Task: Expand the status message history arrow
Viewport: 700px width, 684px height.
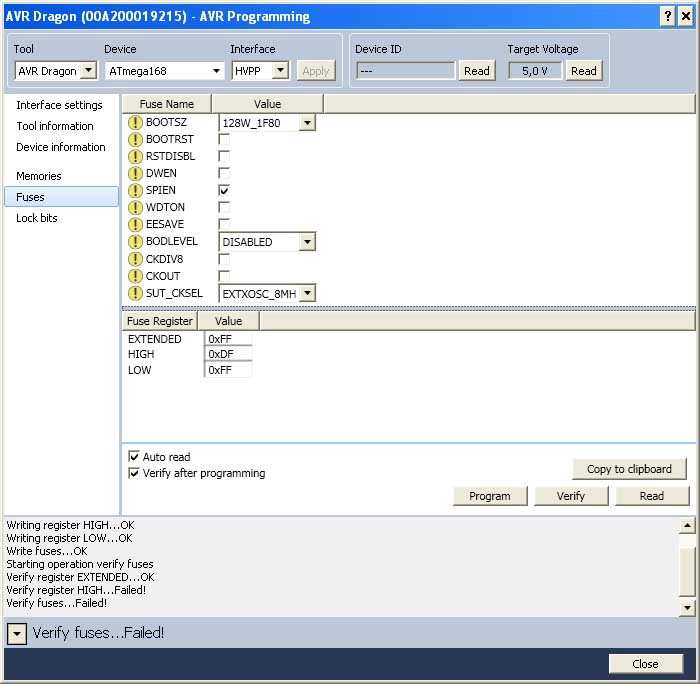Action: [17, 634]
